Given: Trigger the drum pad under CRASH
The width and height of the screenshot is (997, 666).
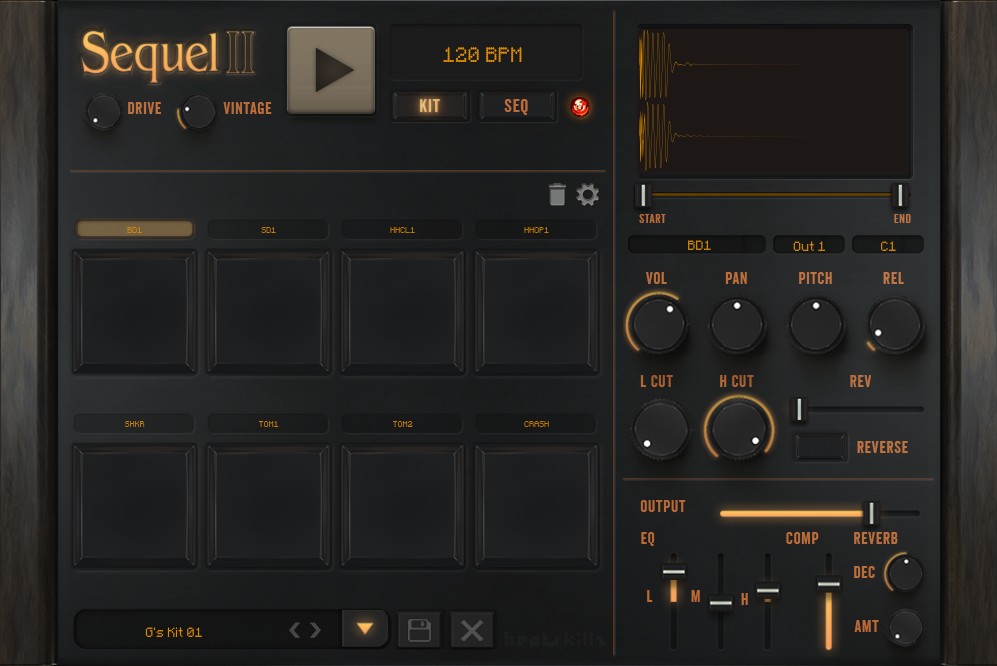Looking at the screenshot, I should click(537, 505).
